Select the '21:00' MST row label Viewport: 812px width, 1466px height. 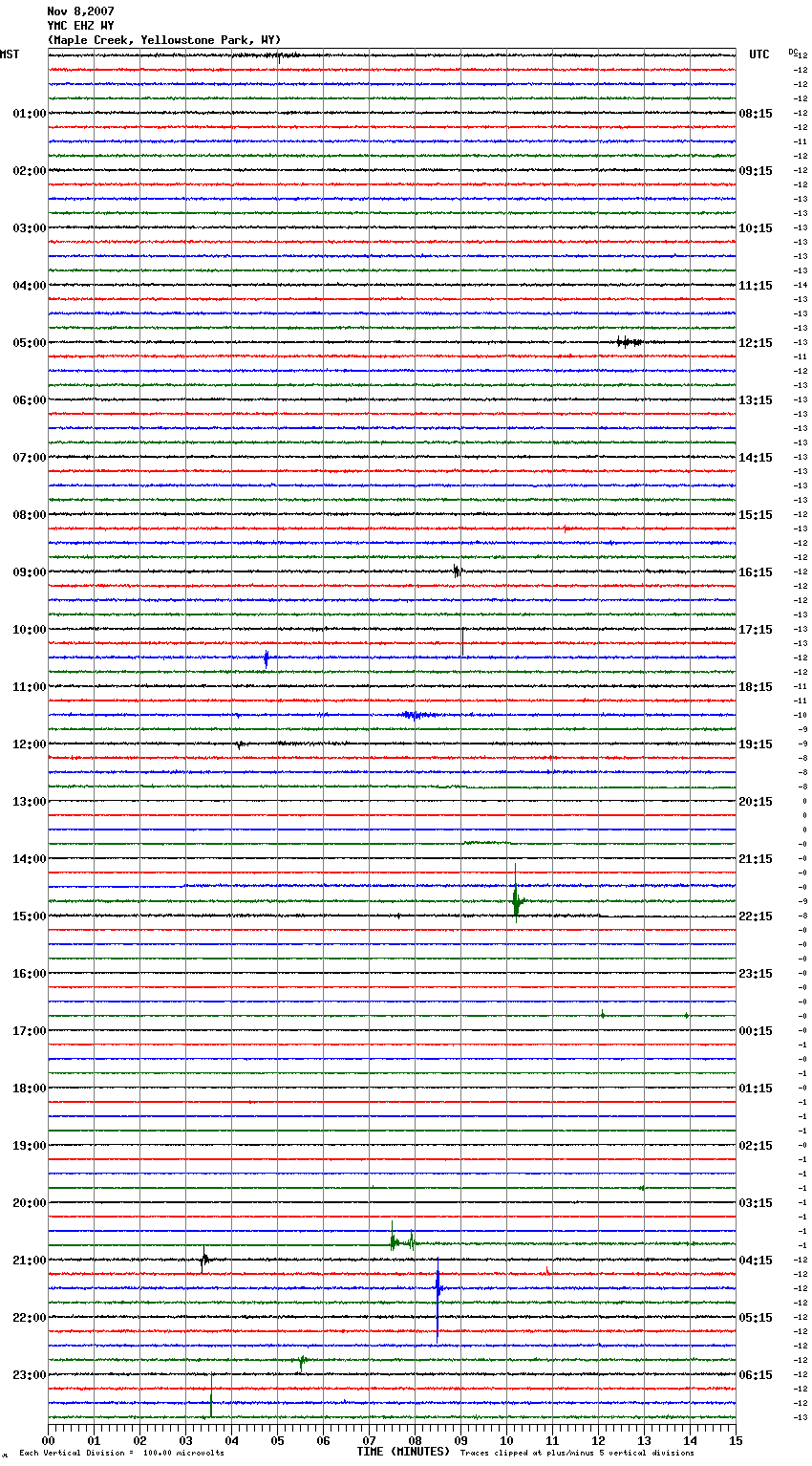[x=30, y=1261]
